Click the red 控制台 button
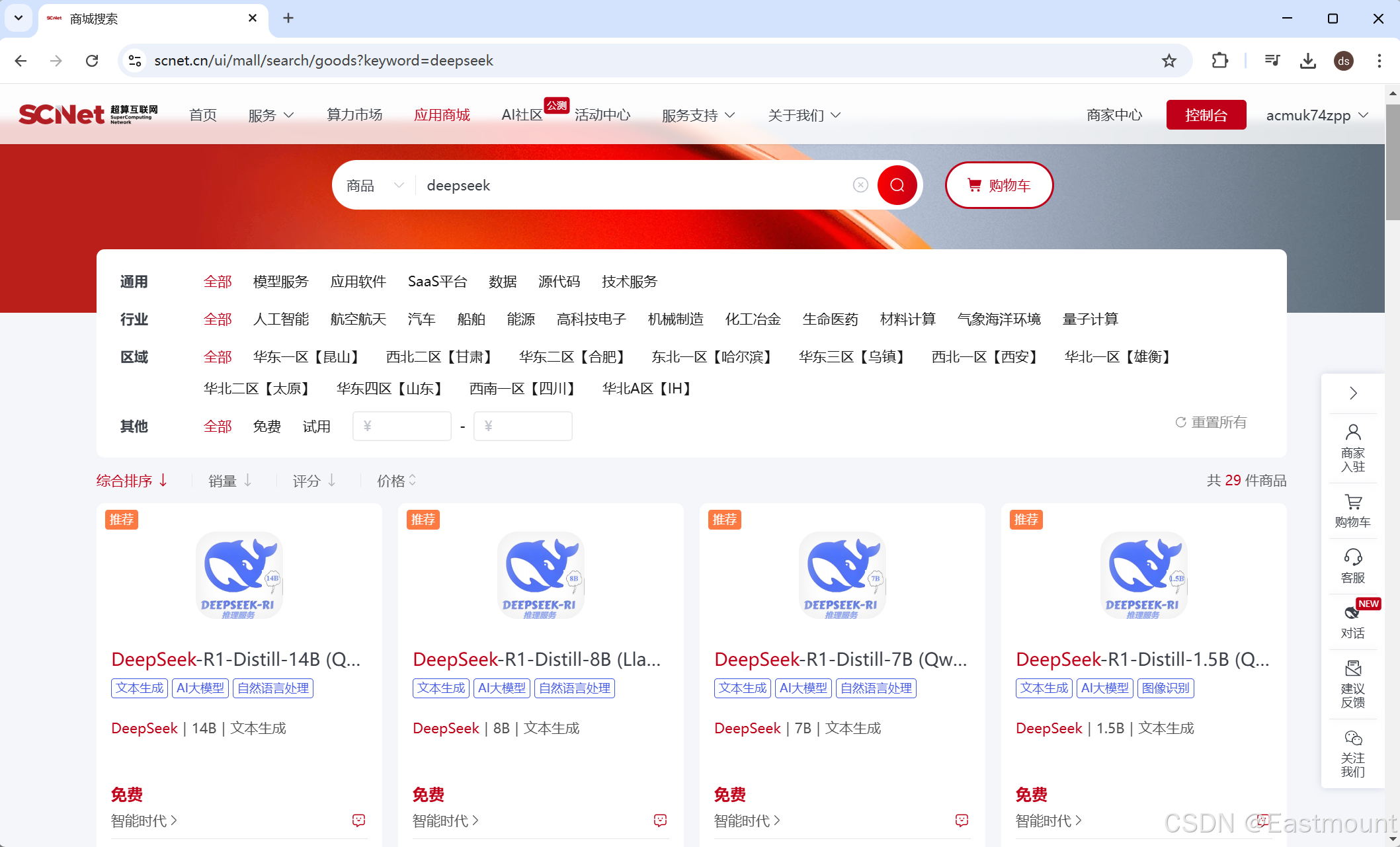The image size is (1400, 847). coord(1206,115)
